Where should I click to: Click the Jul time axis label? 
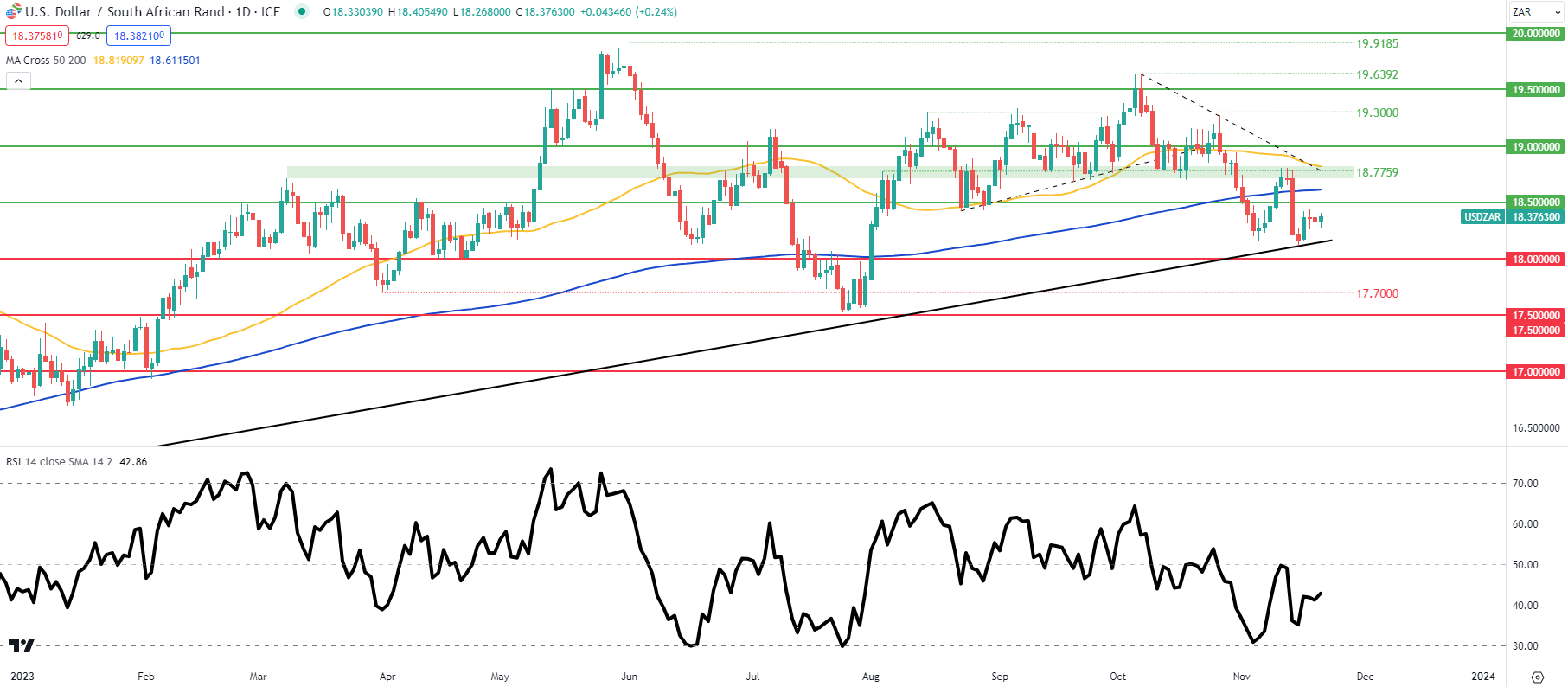tap(752, 677)
